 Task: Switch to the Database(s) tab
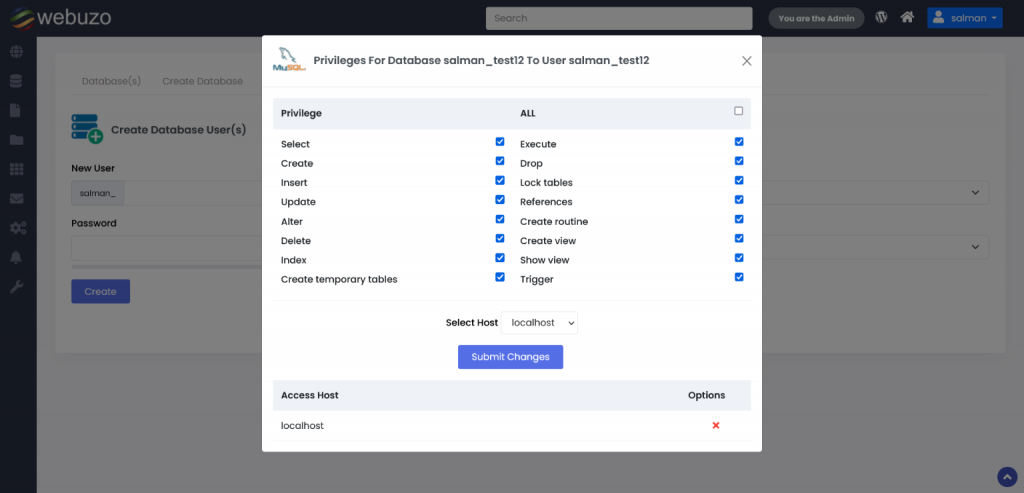[111, 81]
